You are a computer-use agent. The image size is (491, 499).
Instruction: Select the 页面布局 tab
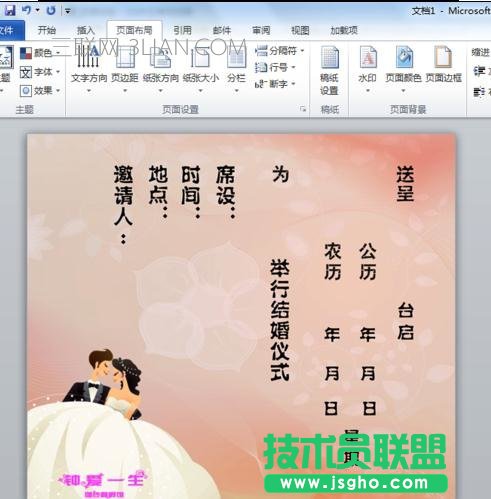(134, 31)
